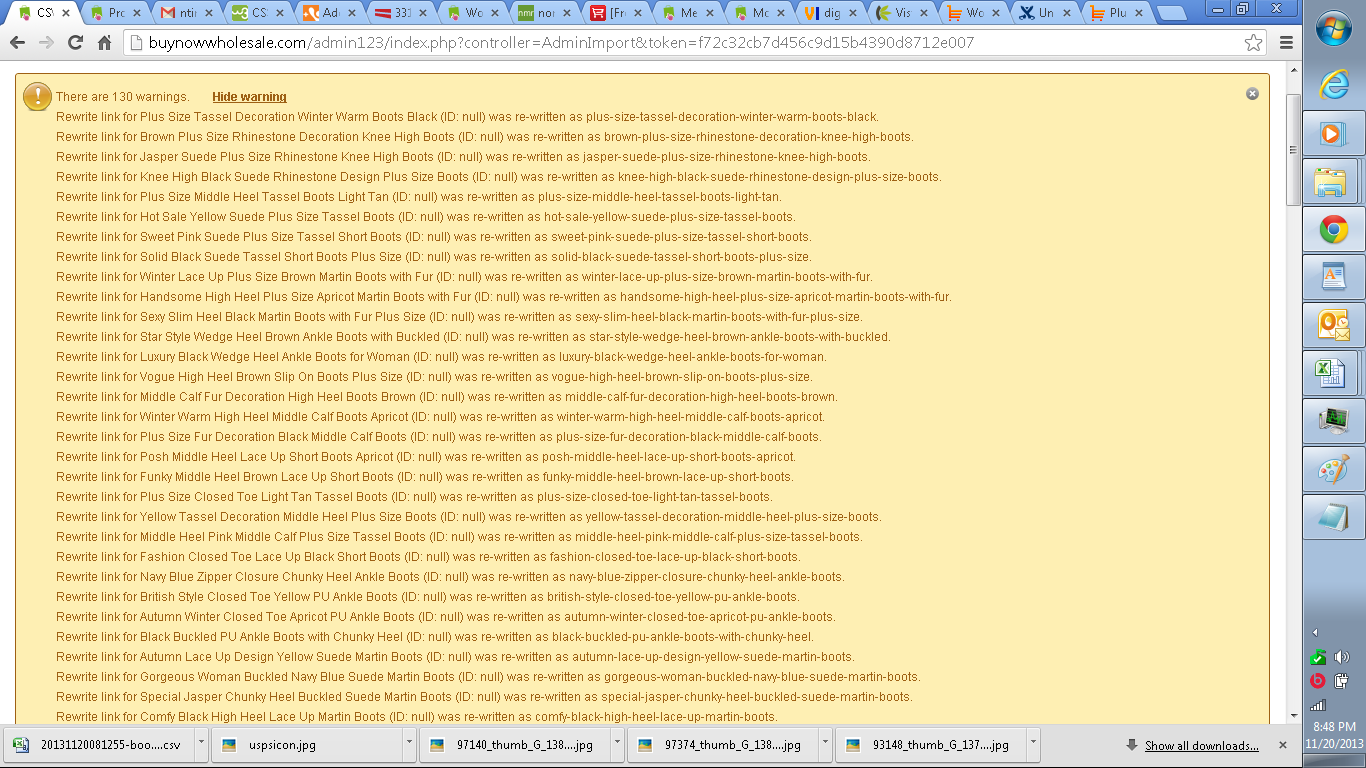The image size is (1366, 768).
Task: Show hidden system tray icons arrow
Action: coord(1315,632)
